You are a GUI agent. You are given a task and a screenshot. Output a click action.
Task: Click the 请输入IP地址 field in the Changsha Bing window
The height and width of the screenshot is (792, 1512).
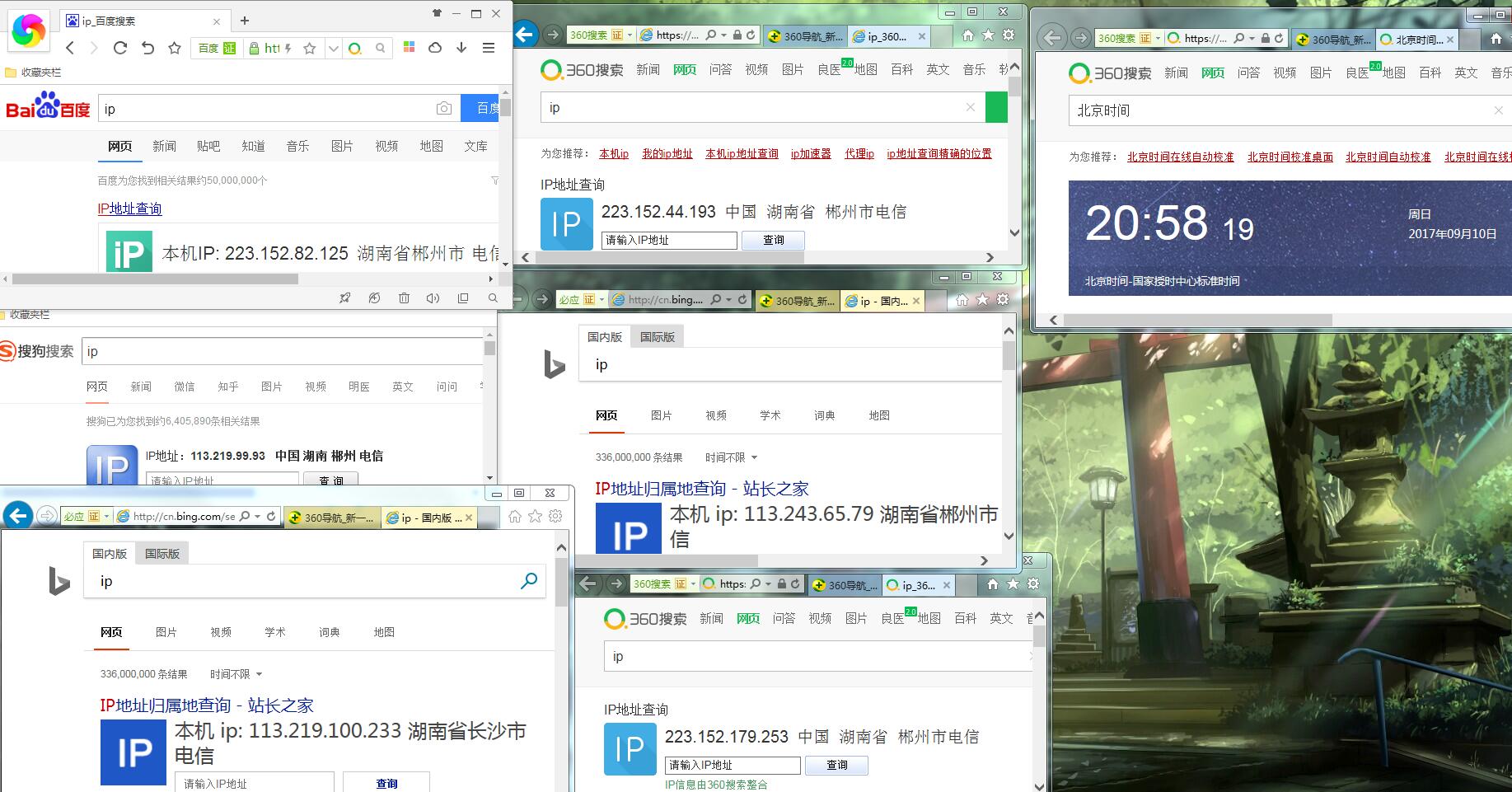tap(255, 783)
